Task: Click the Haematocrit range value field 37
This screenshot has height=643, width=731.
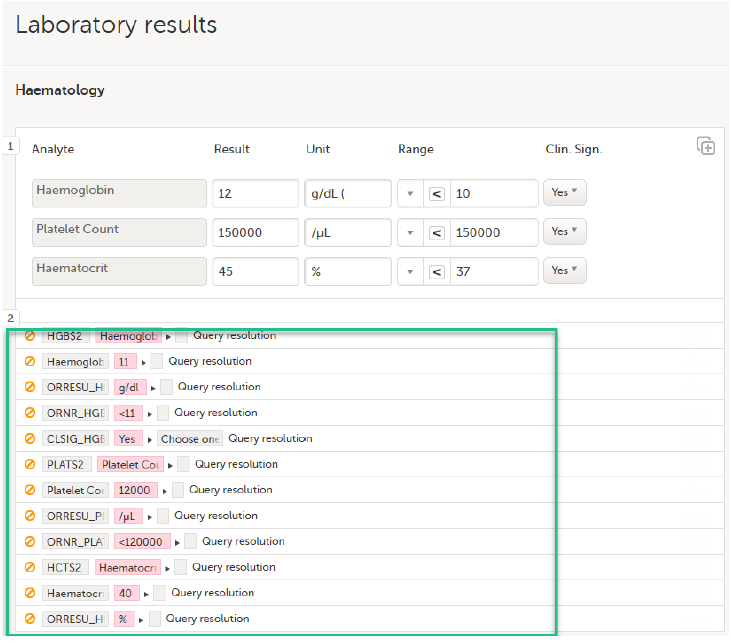Action: click(491, 272)
